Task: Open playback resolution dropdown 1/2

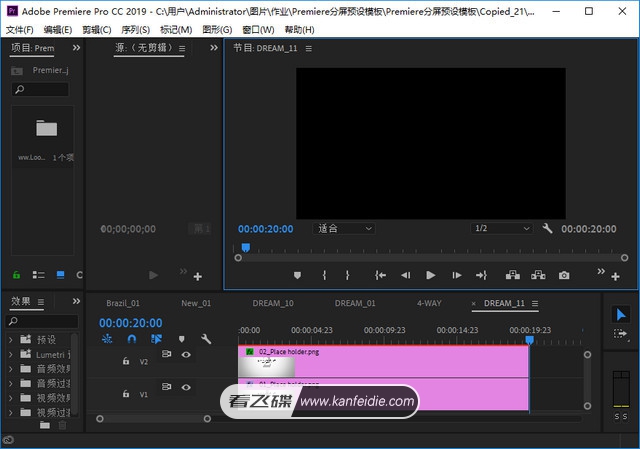Action: coord(502,228)
